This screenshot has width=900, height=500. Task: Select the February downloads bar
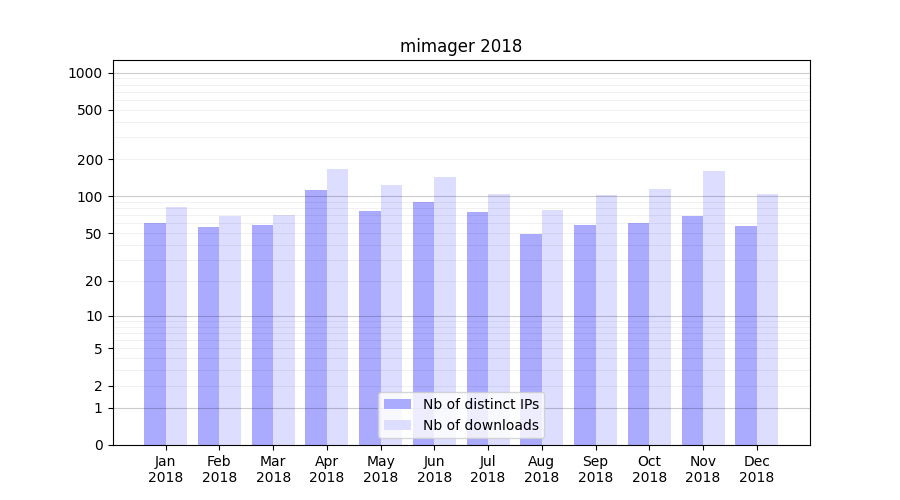230,330
